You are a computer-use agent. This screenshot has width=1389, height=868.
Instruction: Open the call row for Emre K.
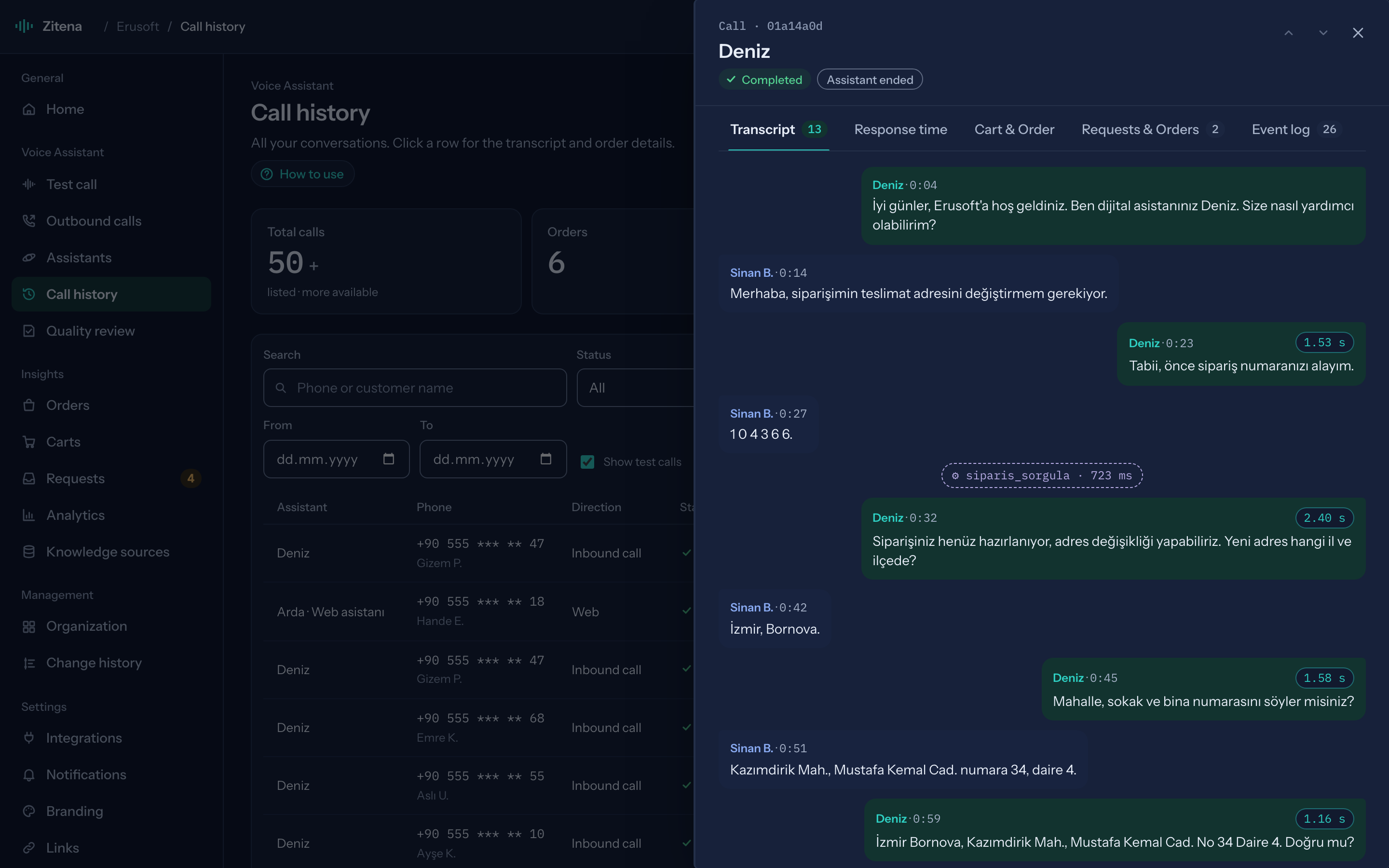pos(479,727)
